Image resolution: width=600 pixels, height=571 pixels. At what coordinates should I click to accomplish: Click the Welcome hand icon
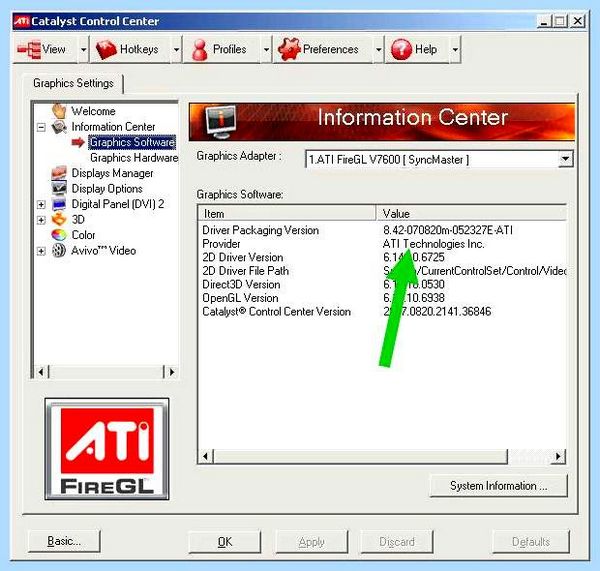click(59, 111)
